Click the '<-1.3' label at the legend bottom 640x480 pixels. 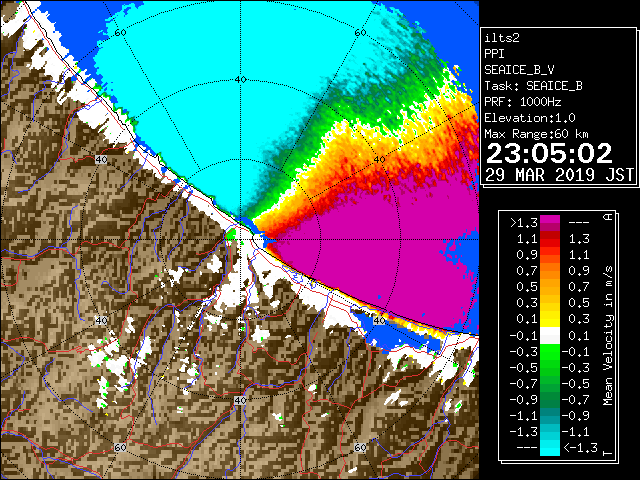pos(580,447)
